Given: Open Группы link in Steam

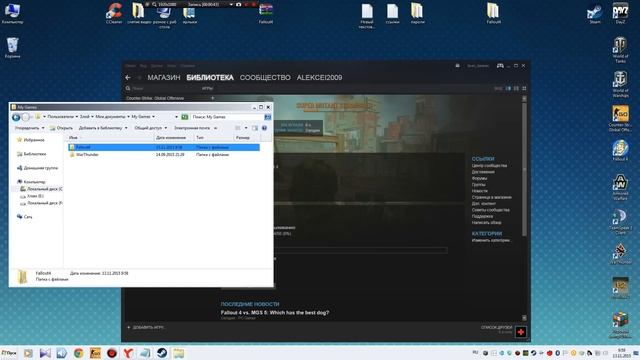Looking at the screenshot, I should 478,184.
